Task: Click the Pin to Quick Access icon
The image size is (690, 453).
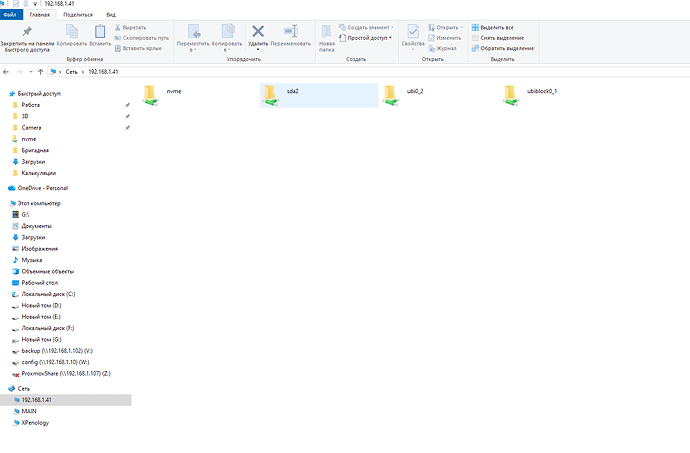Action: pos(27,32)
